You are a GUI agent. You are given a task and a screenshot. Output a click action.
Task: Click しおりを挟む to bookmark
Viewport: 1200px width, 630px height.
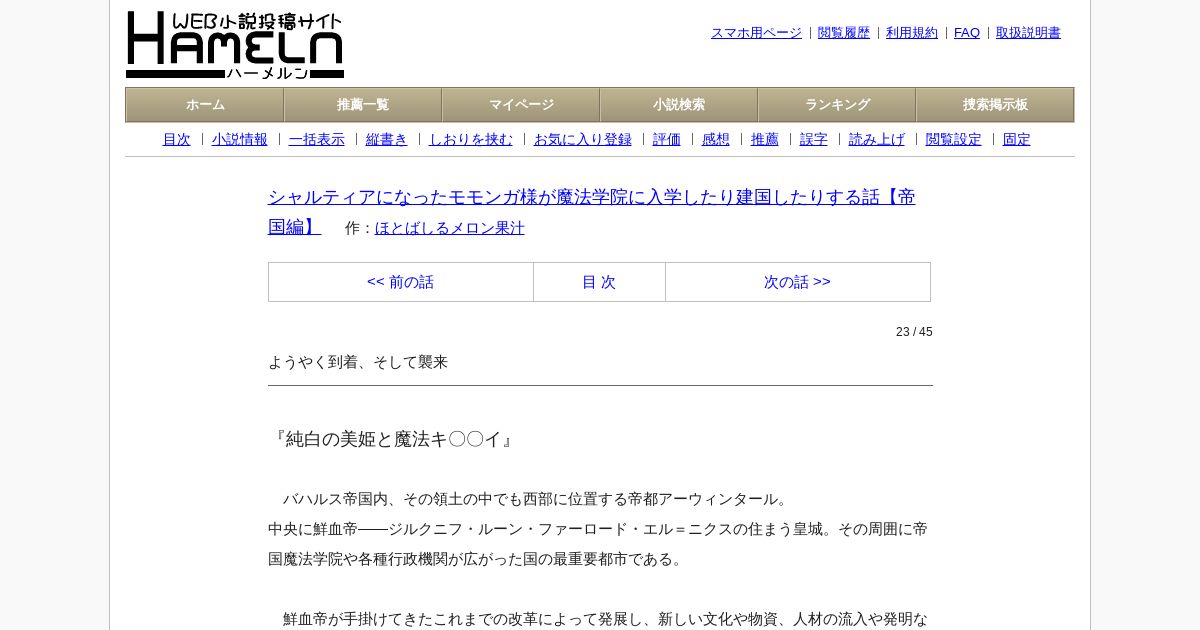[471, 140]
